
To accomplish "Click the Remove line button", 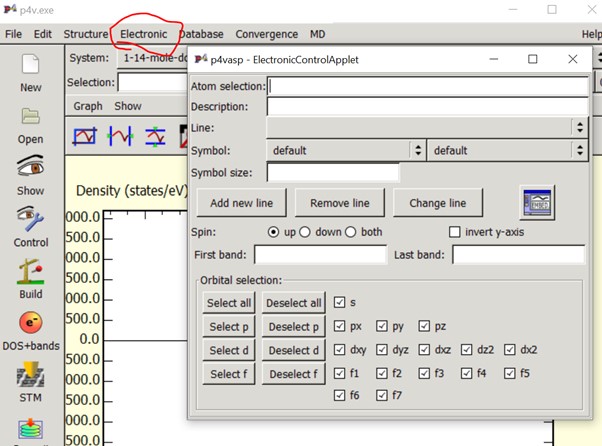I will tap(340, 203).
